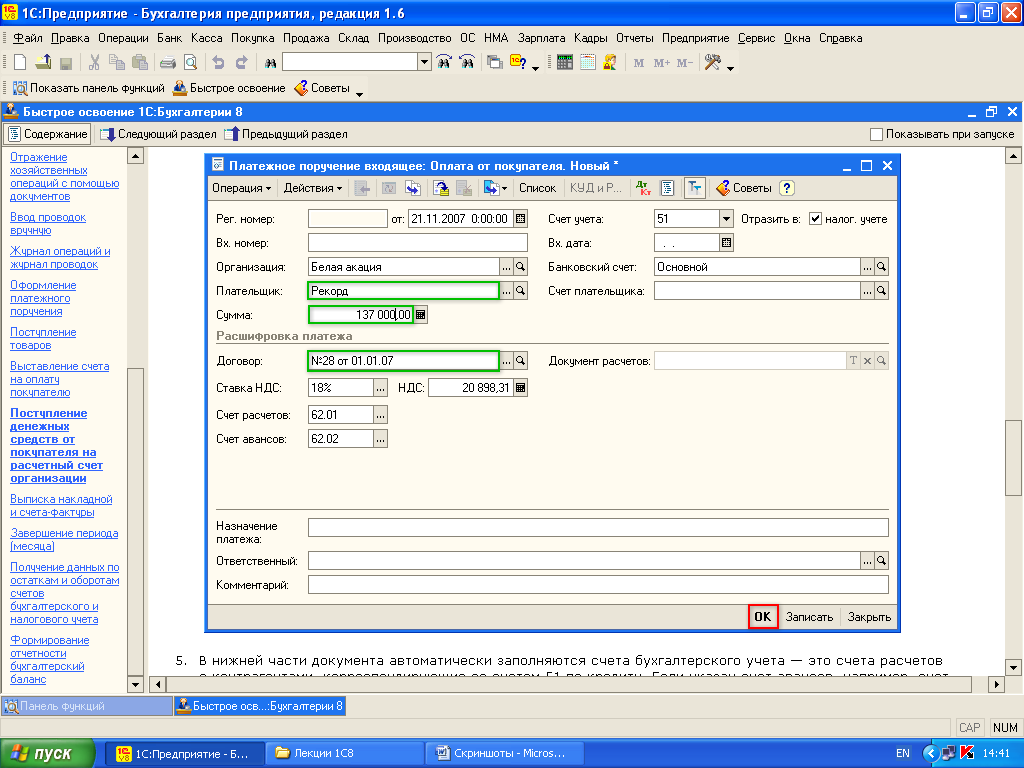
Task: Expand the input-on-basis icon dropdown arrow
Action: pyautogui.click(x=504, y=188)
